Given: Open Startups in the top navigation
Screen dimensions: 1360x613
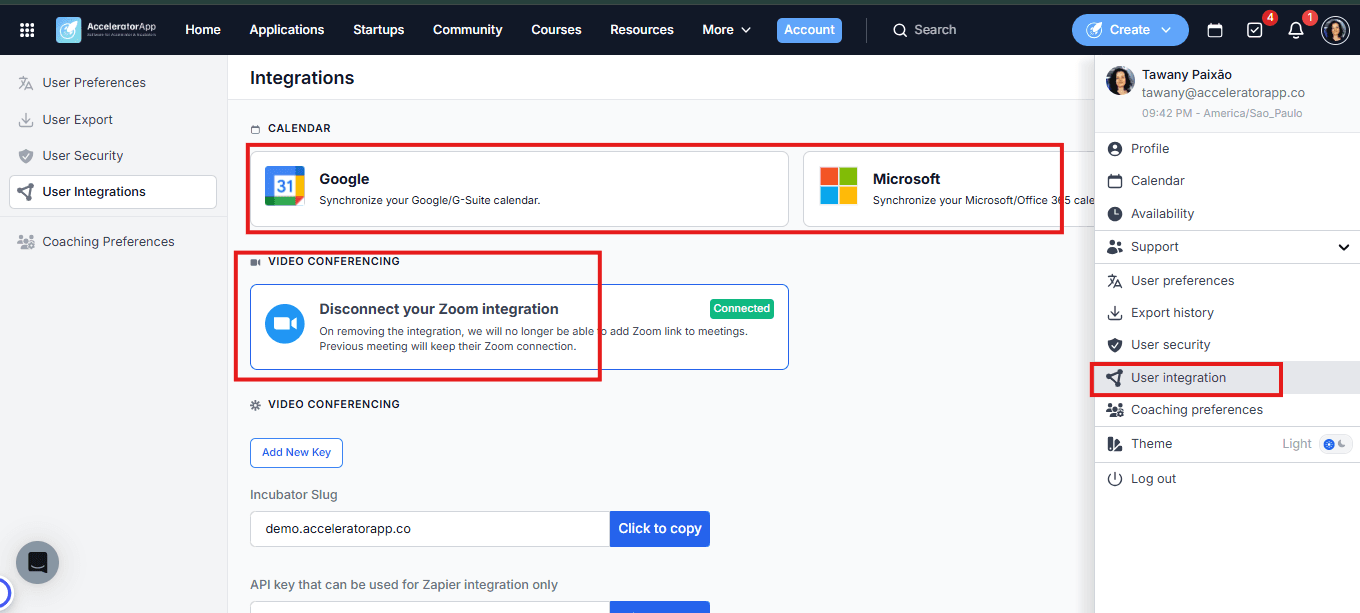Looking at the screenshot, I should click(x=379, y=30).
